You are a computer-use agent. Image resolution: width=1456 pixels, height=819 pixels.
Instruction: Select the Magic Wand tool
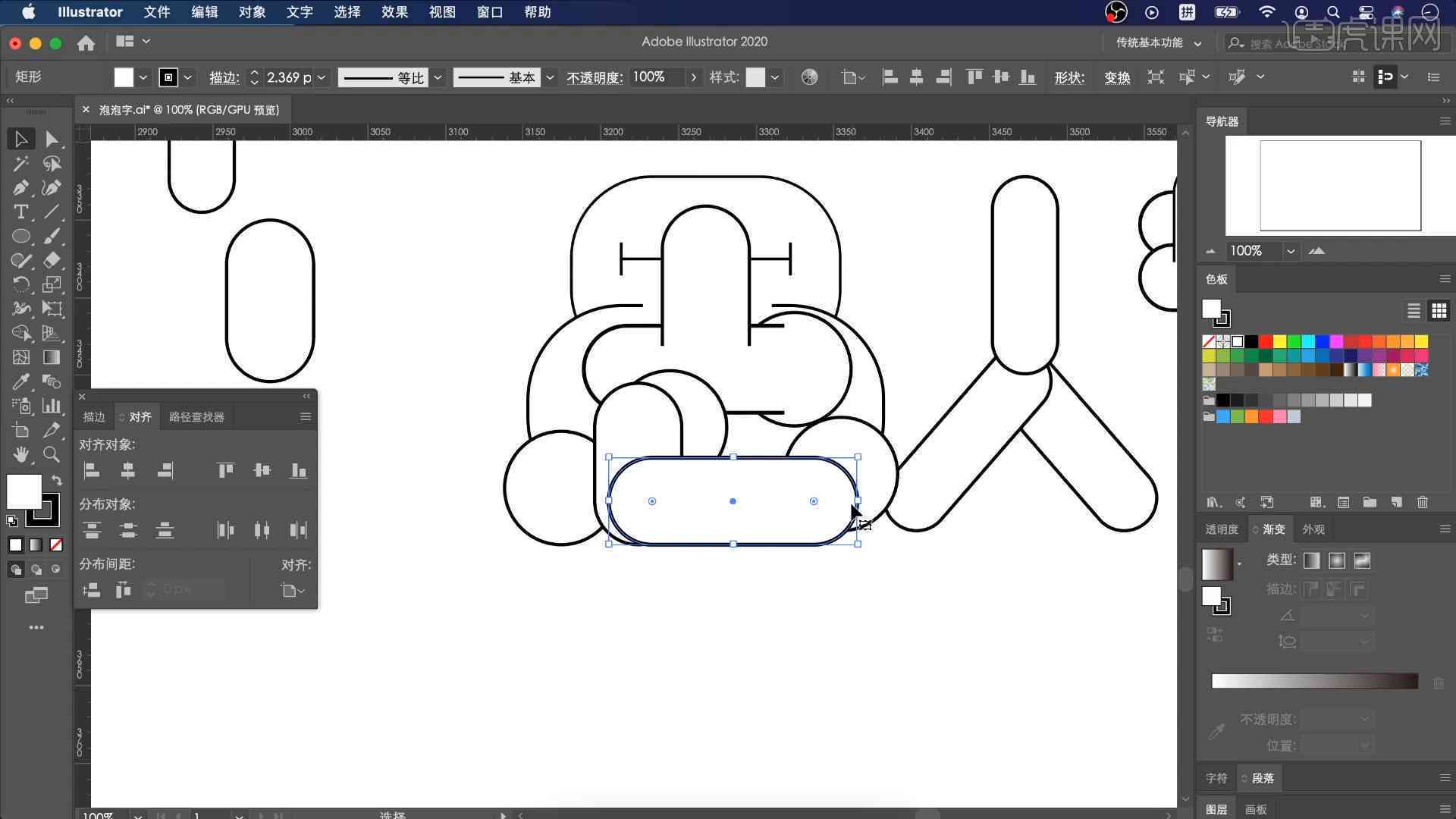point(20,164)
